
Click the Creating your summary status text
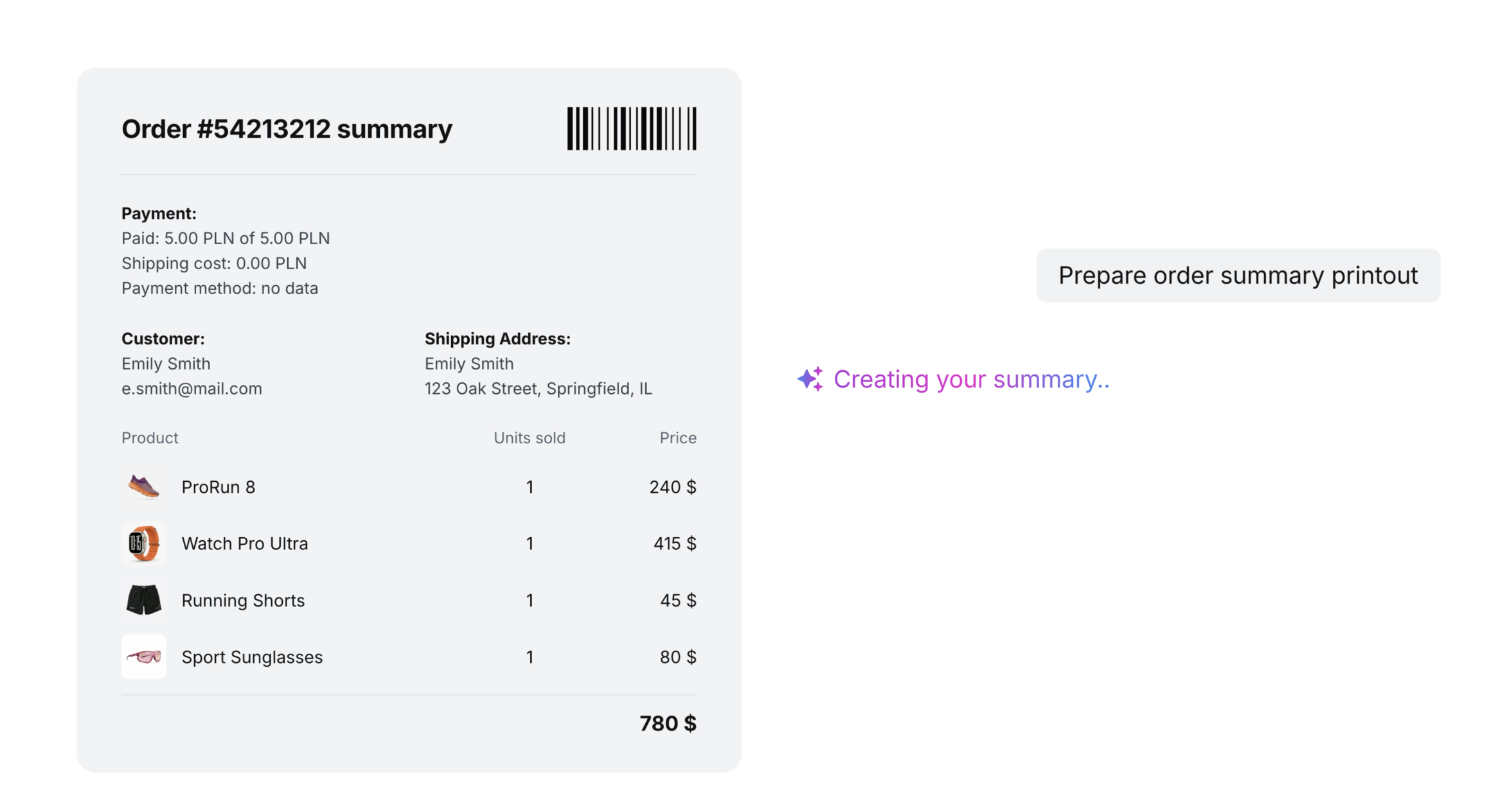point(971,380)
